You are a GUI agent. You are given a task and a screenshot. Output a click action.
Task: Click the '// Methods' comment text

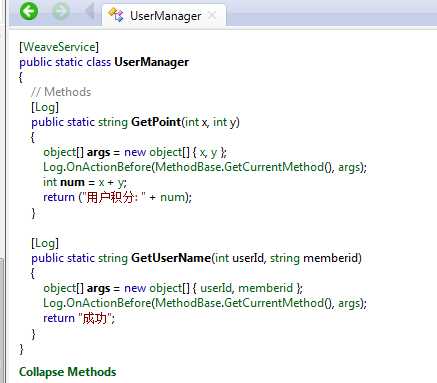[x=61, y=92]
